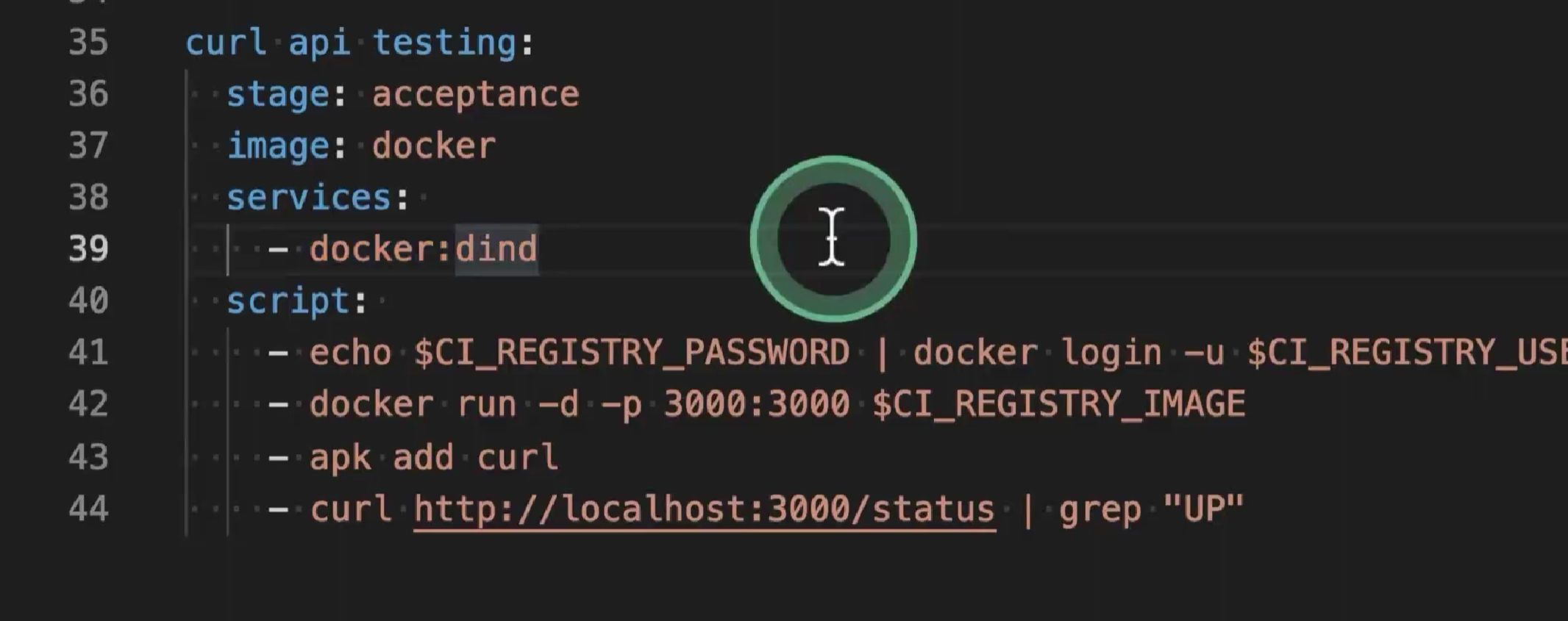Screen dimensions: 1568x621
Task: Click line number 35 in the gutter
Action: click(89, 43)
